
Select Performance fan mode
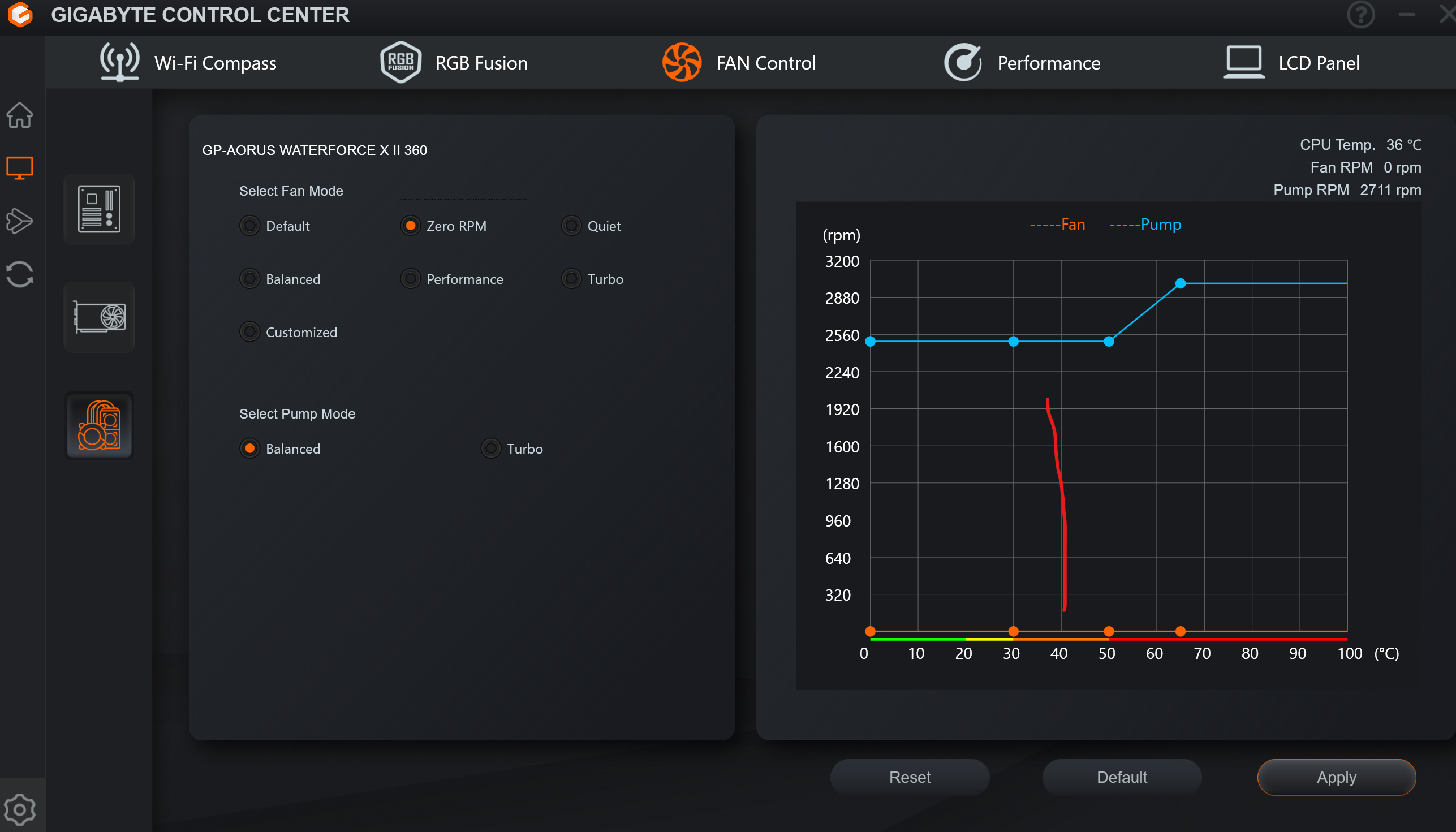[x=410, y=279]
